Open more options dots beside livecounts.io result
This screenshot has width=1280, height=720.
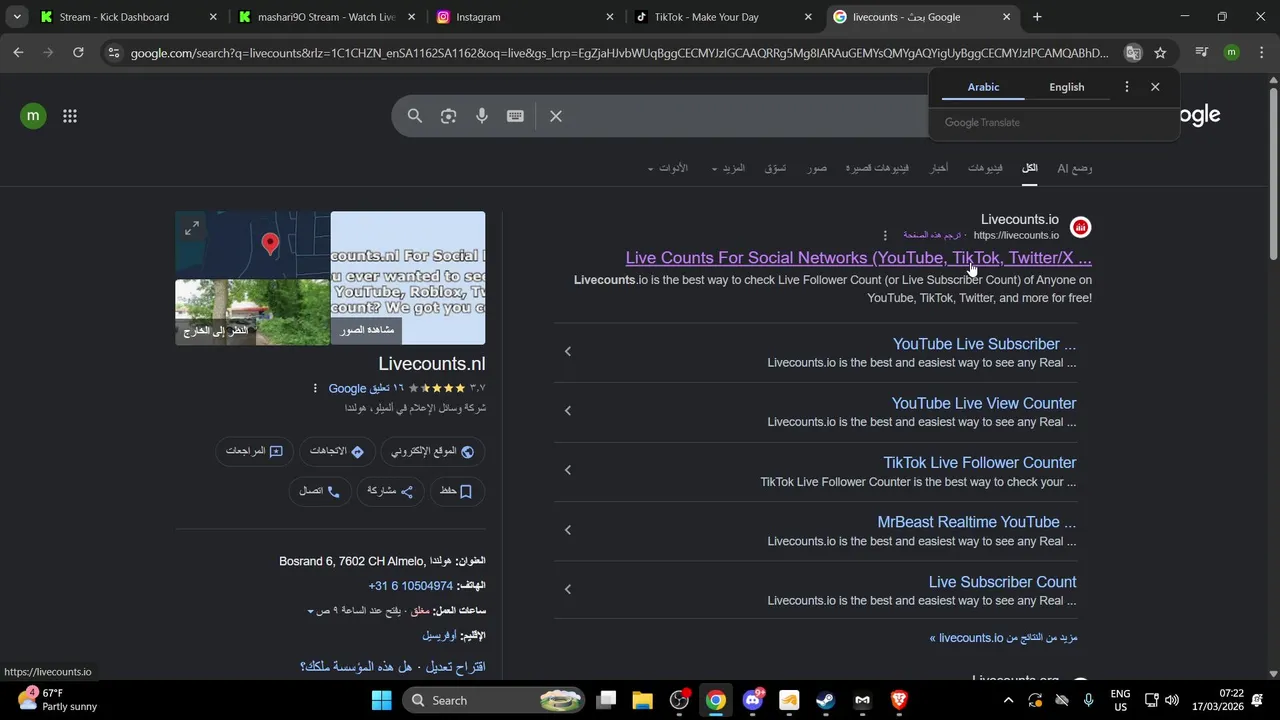pyautogui.click(x=885, y=236)
